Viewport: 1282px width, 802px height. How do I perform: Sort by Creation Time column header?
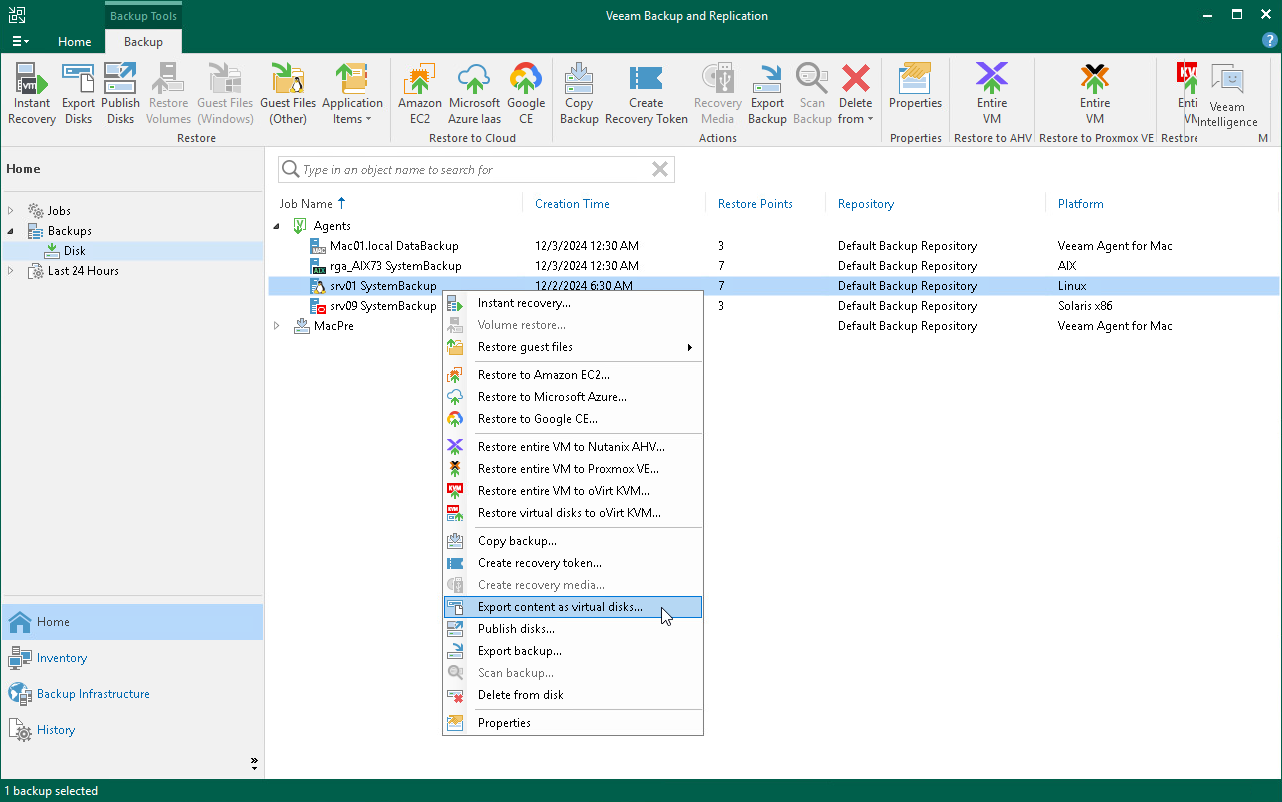(x=572, y=204)
